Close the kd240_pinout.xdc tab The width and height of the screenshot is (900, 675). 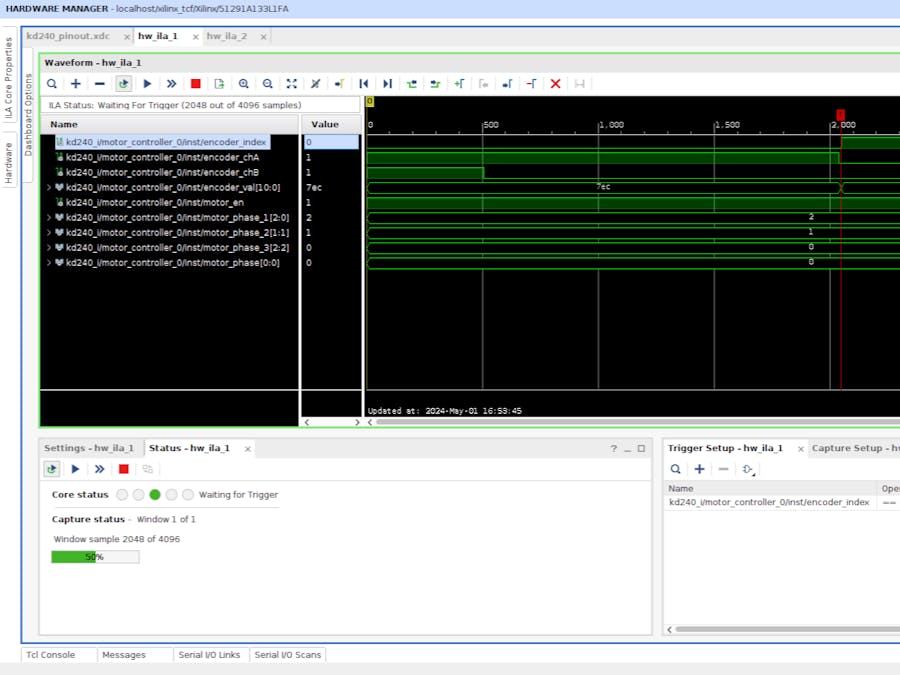(x=126, y=37)
